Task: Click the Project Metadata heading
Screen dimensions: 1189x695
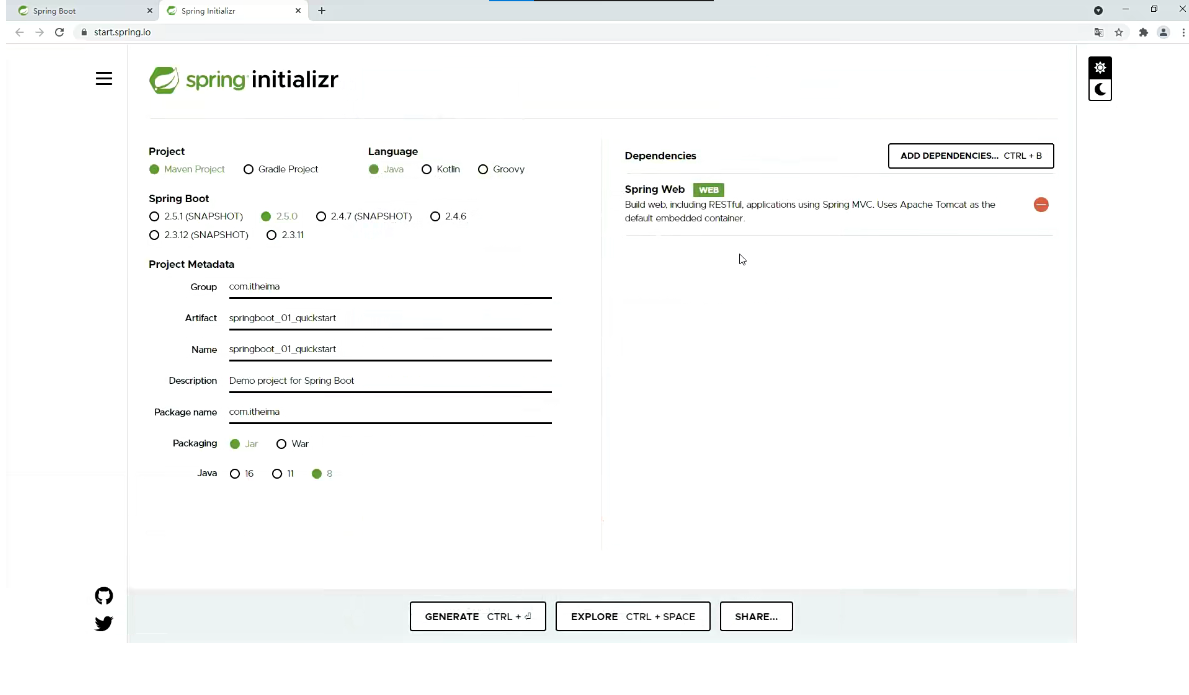Action: [x=191, y=265]
